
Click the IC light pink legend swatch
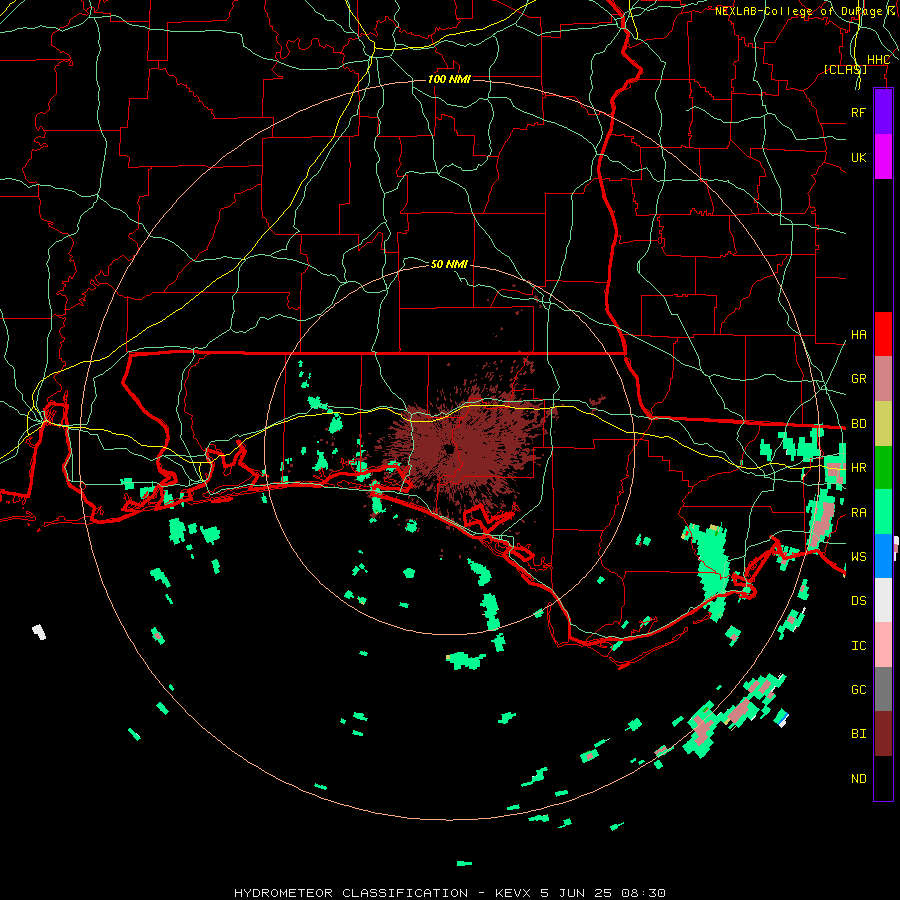tap(883, 645)
